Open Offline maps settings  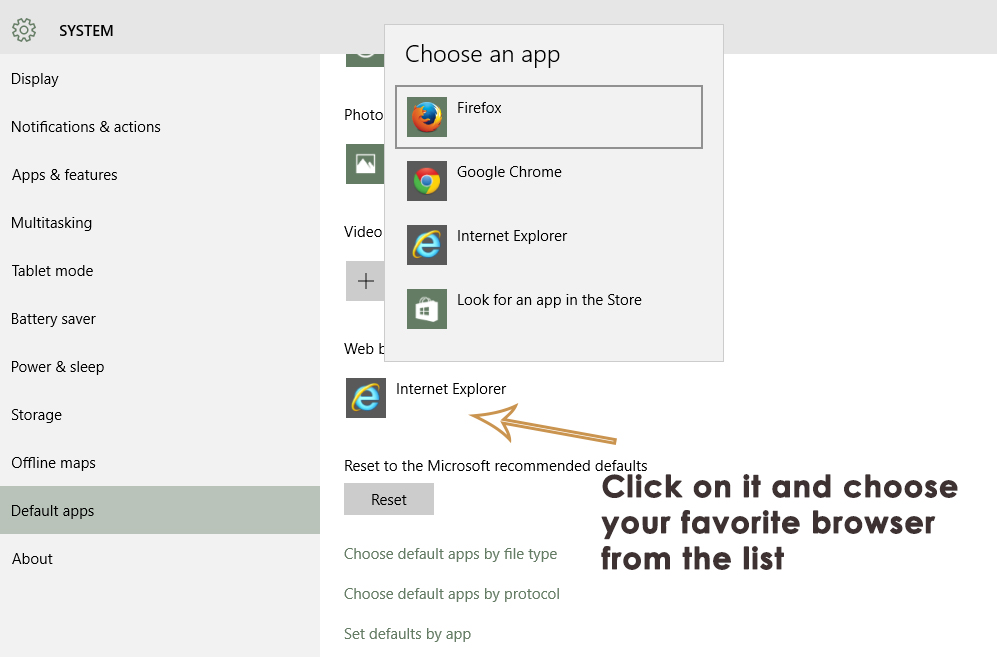(52, 462)
